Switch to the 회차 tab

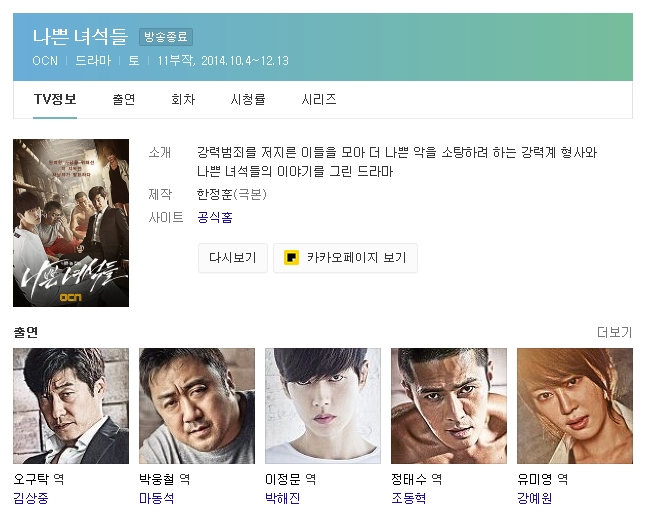[x=183, y=100]
